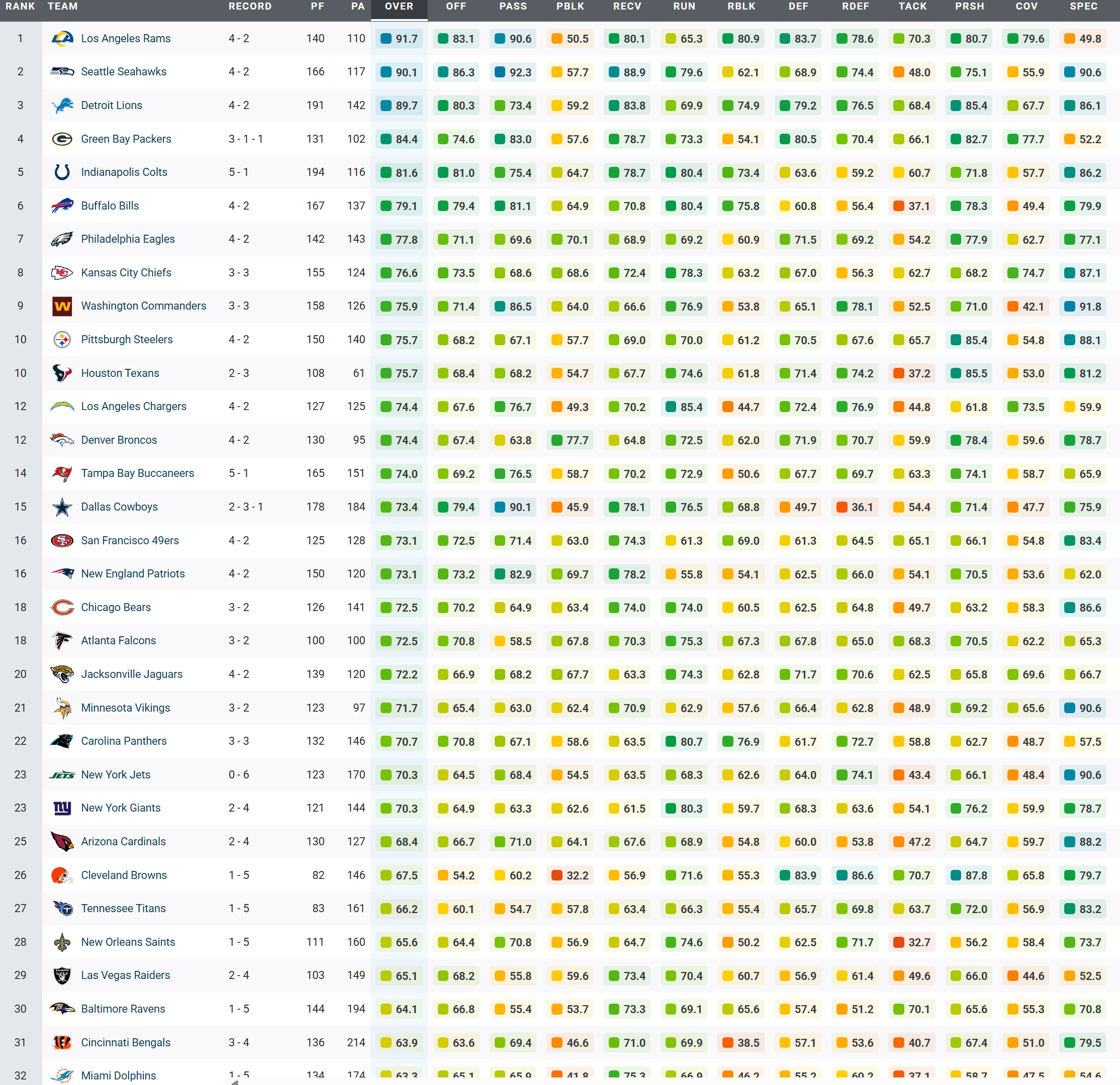Click the Detroit Lions logo icon
The image size is (1120, 1085).
[62, 105]
